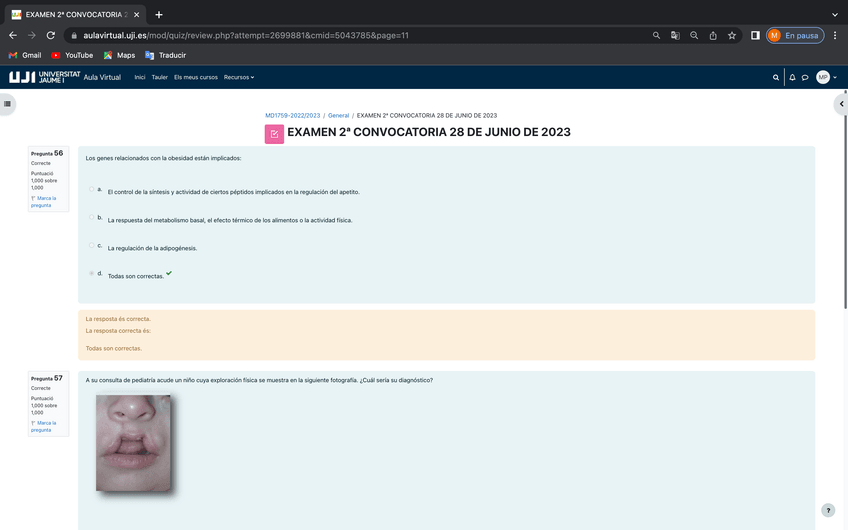The image size is (848, 530).
Task: Open the notifications bell
Action: pyautogui.click(x=792, y=77)
